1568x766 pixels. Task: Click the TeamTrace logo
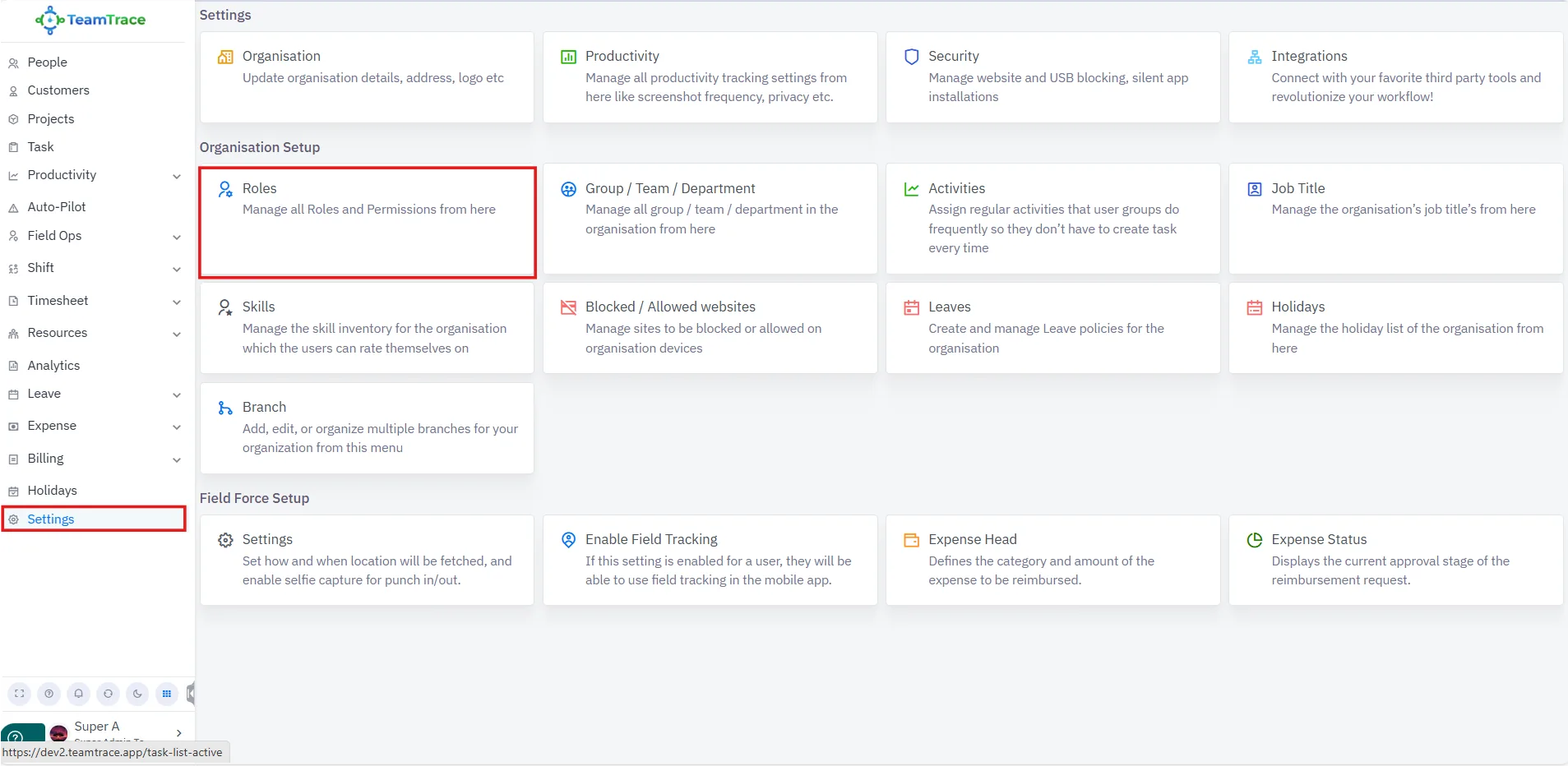click(90, 20)
